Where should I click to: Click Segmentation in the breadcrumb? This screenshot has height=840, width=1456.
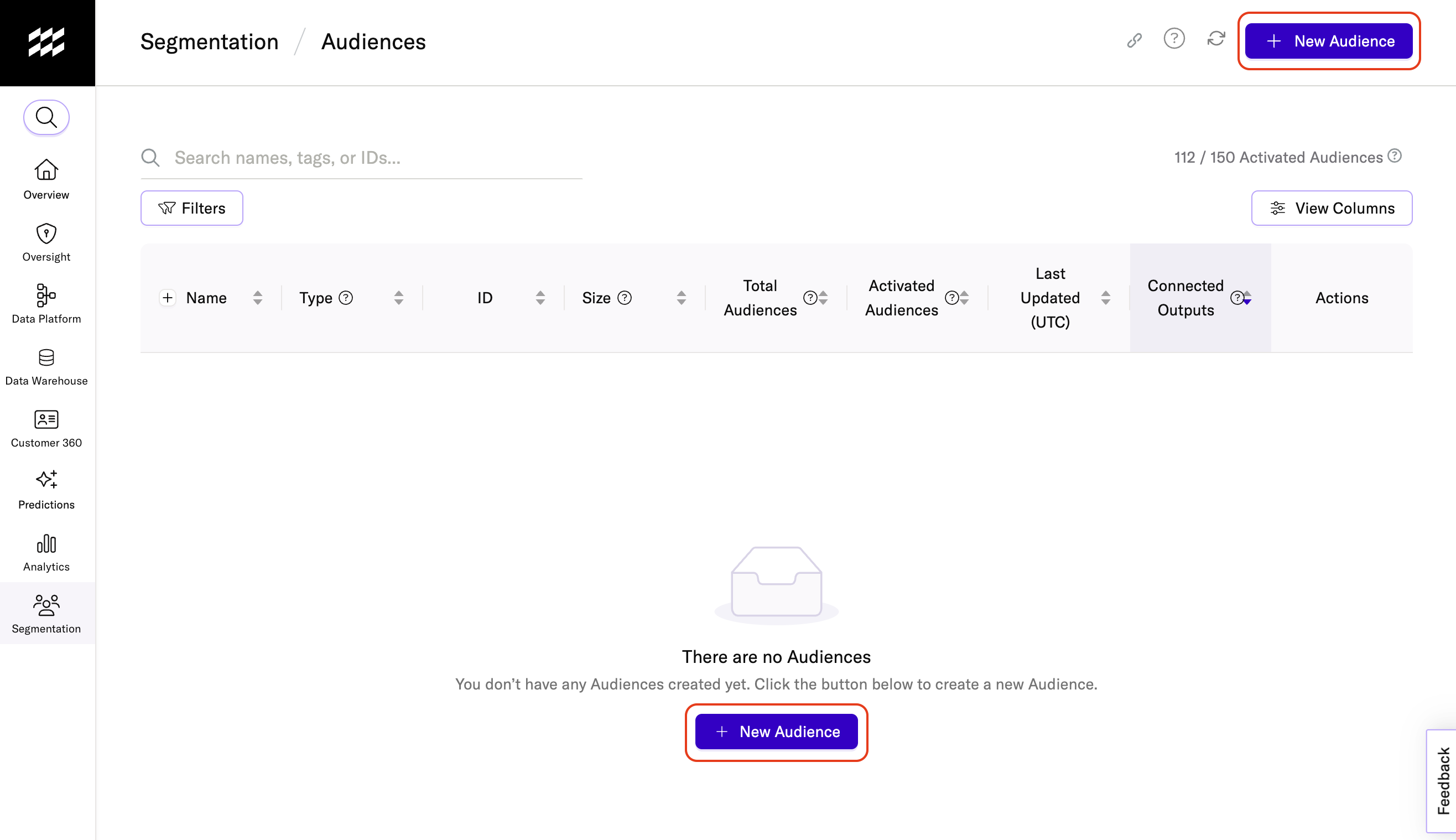(x=209, y=42)
